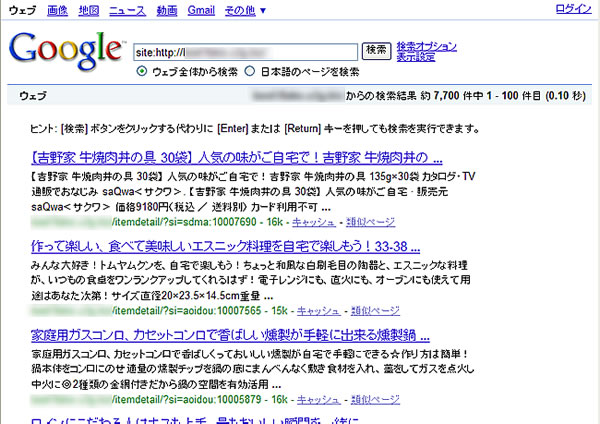Viewport: 600px width, 424px height.
Task: Open the 吉野家 牛焼肉丼の具 30袋 result title
Action: [x=236, y=157]
